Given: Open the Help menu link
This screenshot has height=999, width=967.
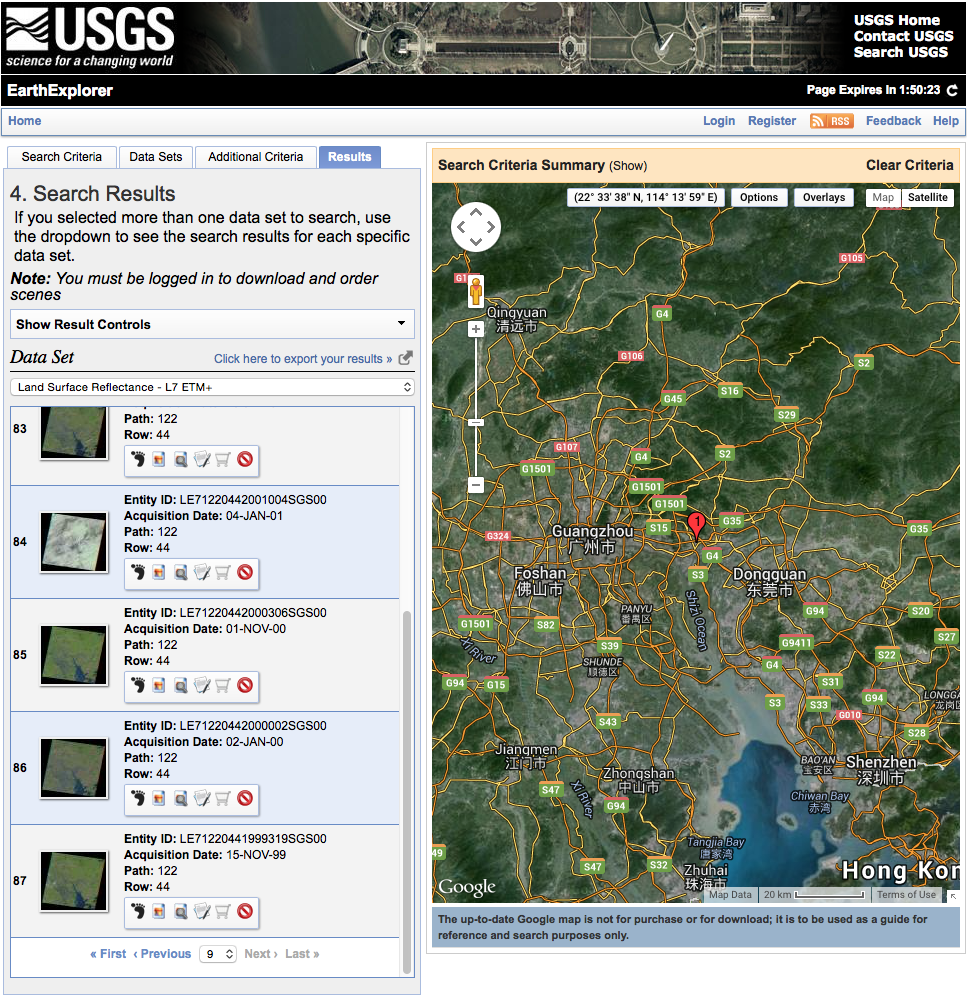Looking at the screenshot, I should click(945, 121).
